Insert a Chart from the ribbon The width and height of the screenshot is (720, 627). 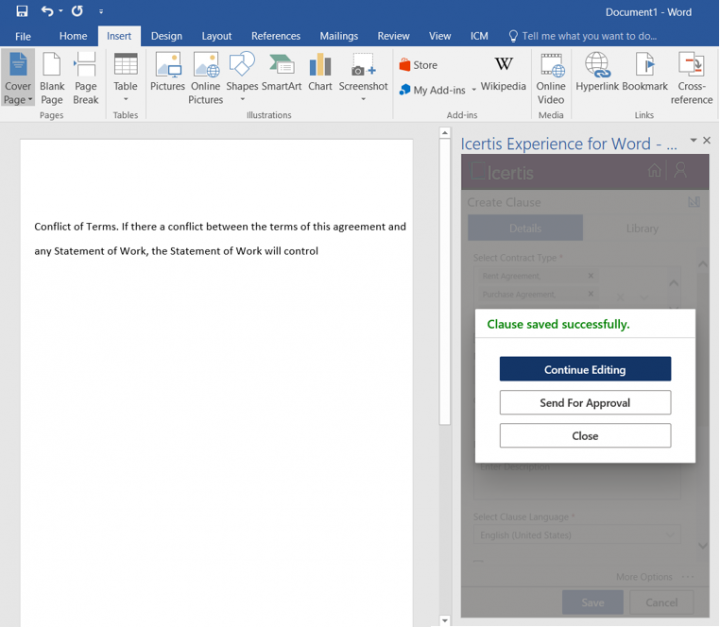coord(320,72)
